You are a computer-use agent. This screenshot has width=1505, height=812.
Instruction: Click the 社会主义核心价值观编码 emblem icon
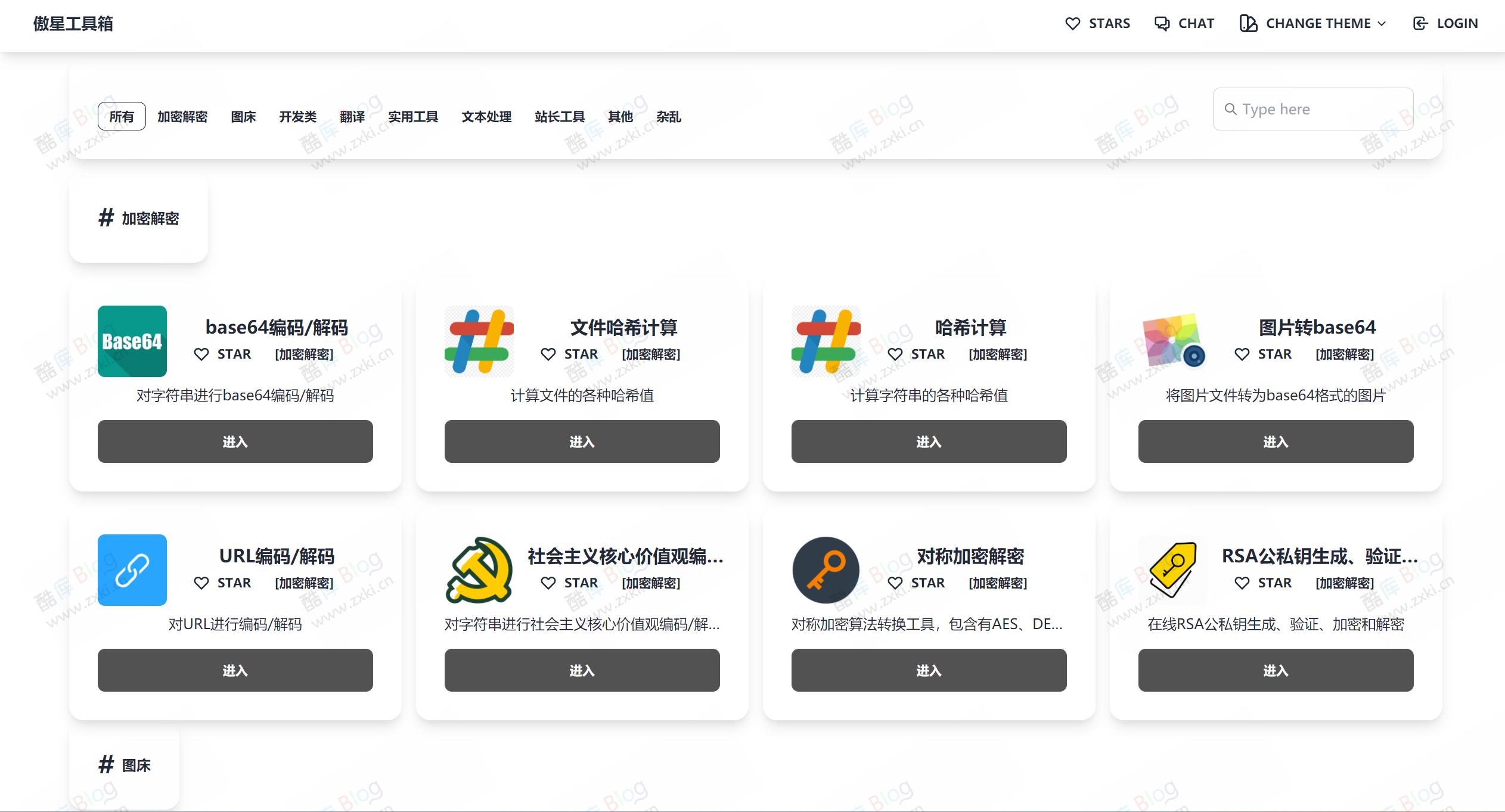click(479, 570)
